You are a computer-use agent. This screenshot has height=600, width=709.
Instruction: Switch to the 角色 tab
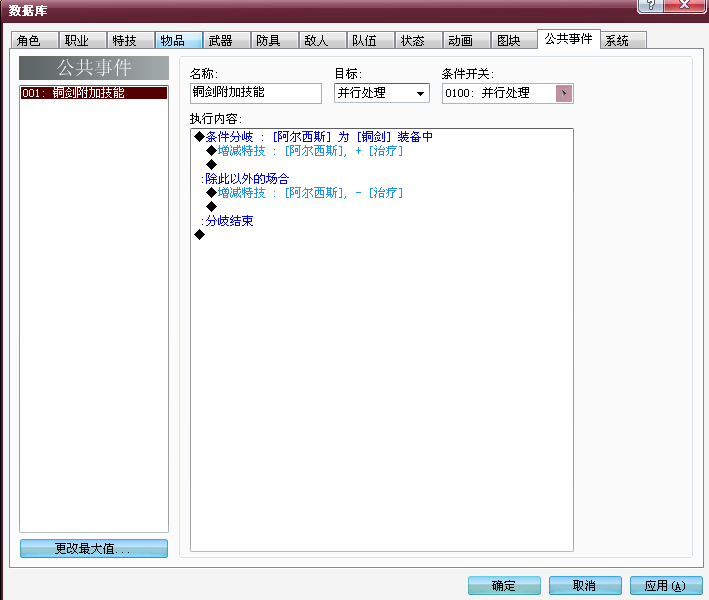click(35, 40)
